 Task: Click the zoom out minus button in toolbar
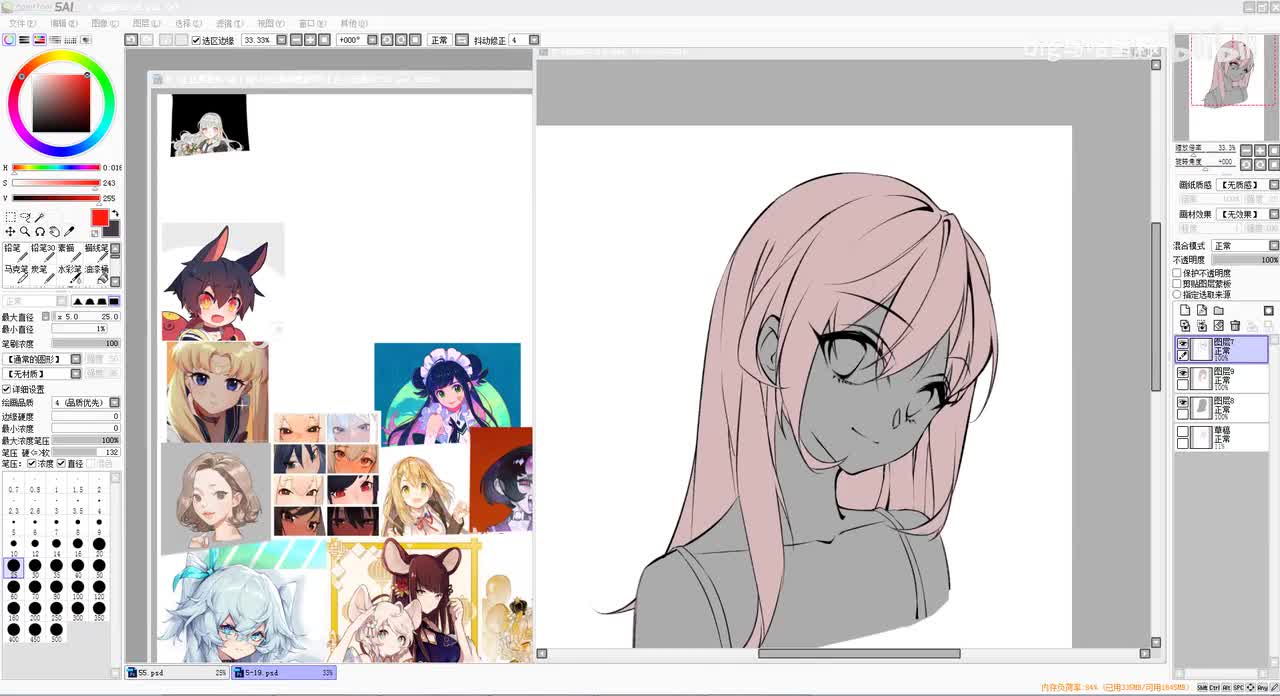[296, 40]
